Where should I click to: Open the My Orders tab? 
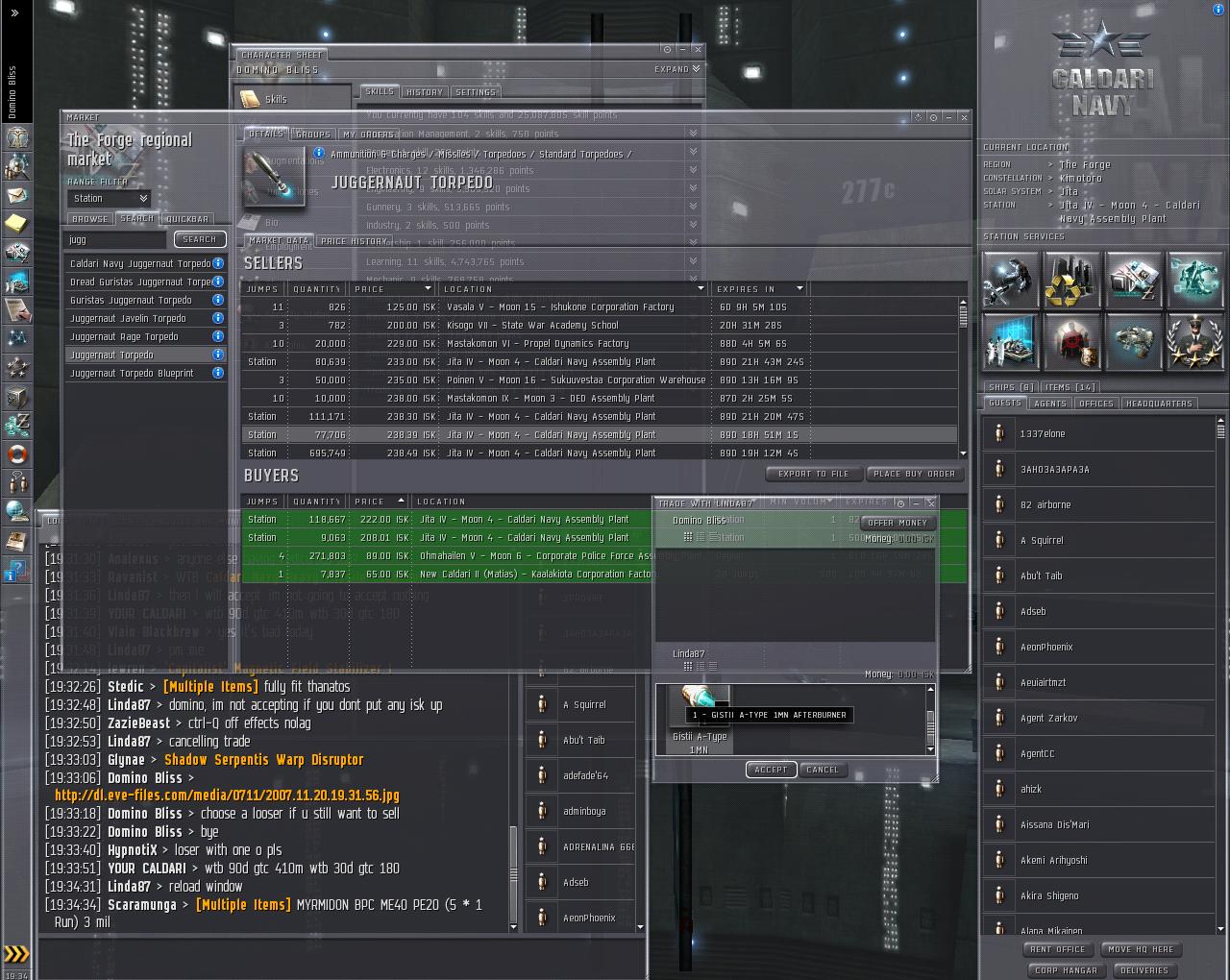pyautogui.click(x=369, y=135)
